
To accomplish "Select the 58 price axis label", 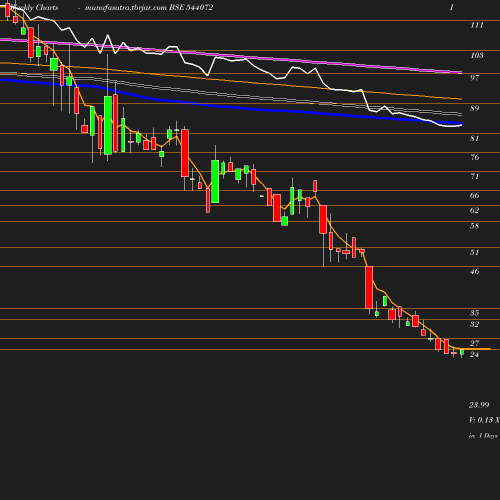I will click(475, 226).
